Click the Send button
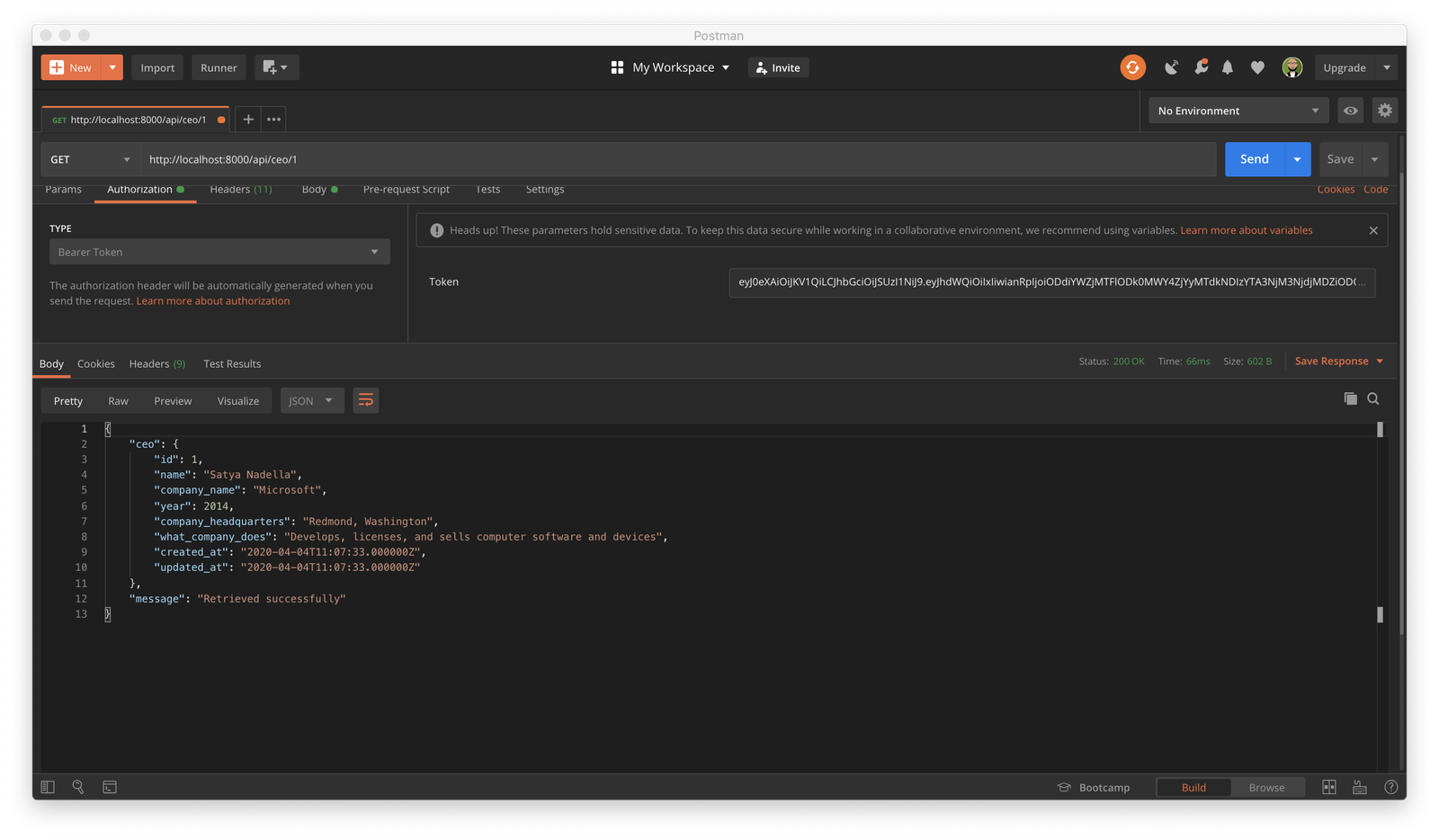The image size is (1439, 840). 1255,159
